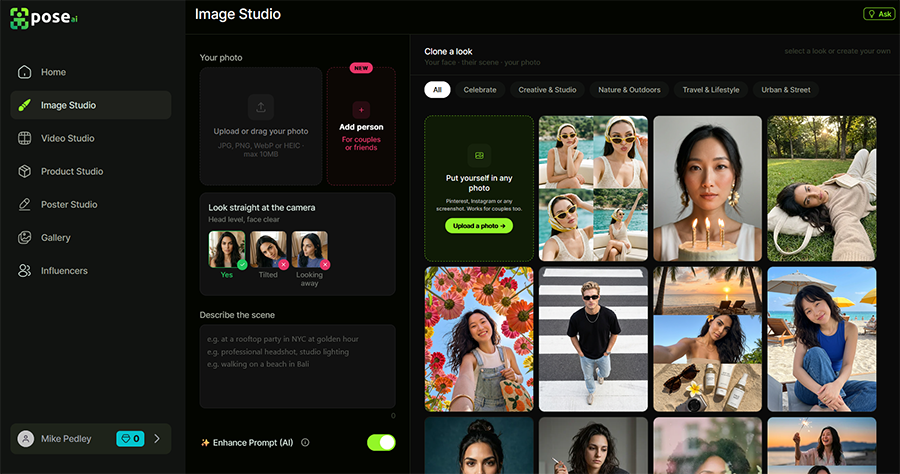Click the Gallery icon in sidebar
This screenshot has height=474, width=900.
point(24,238)
